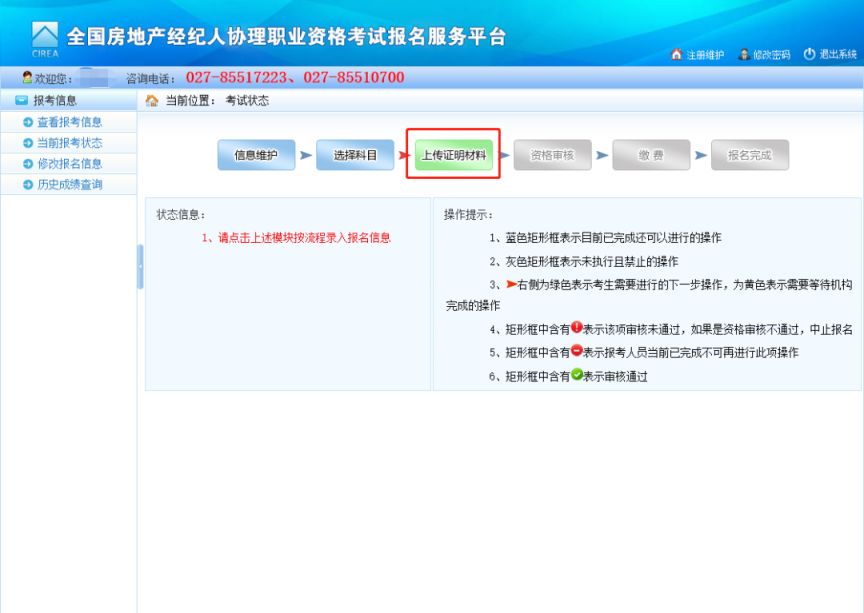864x613 pixels.
Task: Collapse the sidebar using the splitter handle
Action: pos(140,267)
